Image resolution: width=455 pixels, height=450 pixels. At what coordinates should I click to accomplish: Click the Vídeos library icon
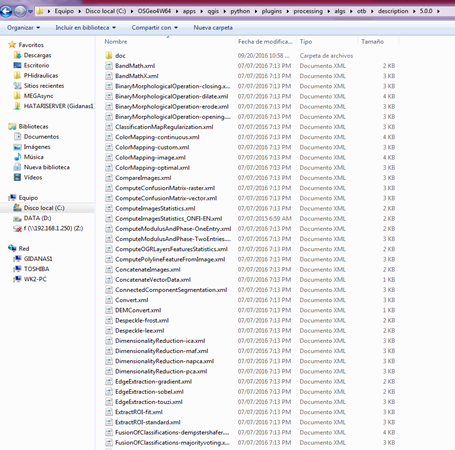(x=17, y=177)
